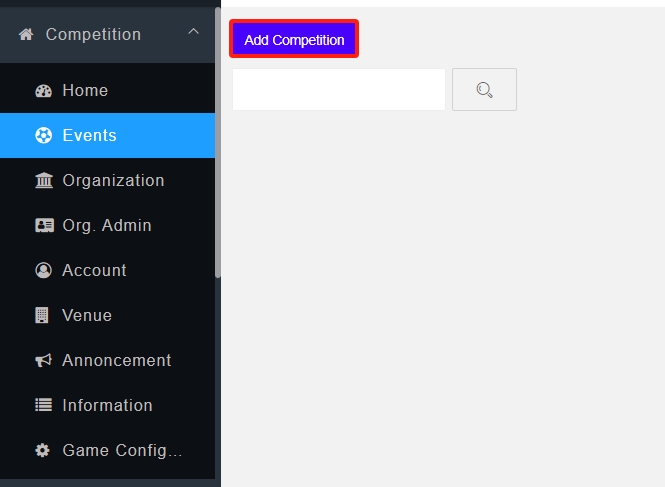665x487 pixels.
Task: Collapse the Competition section with the chevron
Action: pos(193,34)
